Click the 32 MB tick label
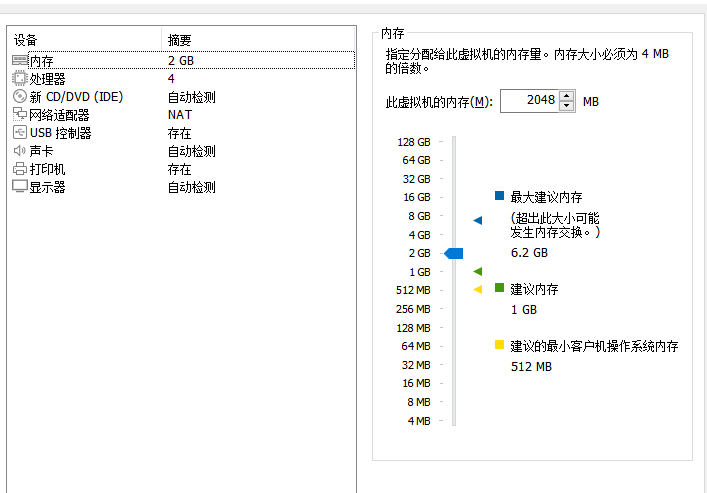The image size is (707, 493). (x=416, y=365)
